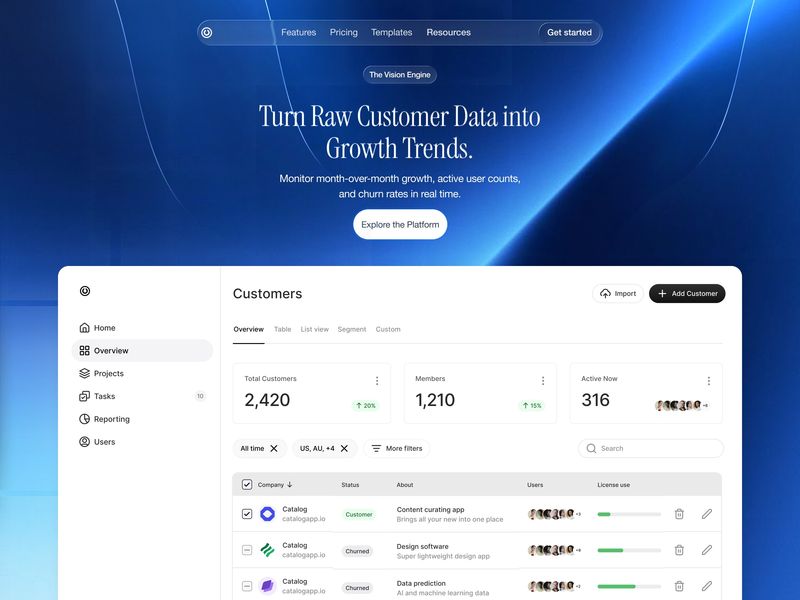Switch to the Custom tab
The image size is (800, 600).
click(x=388, y=330)
